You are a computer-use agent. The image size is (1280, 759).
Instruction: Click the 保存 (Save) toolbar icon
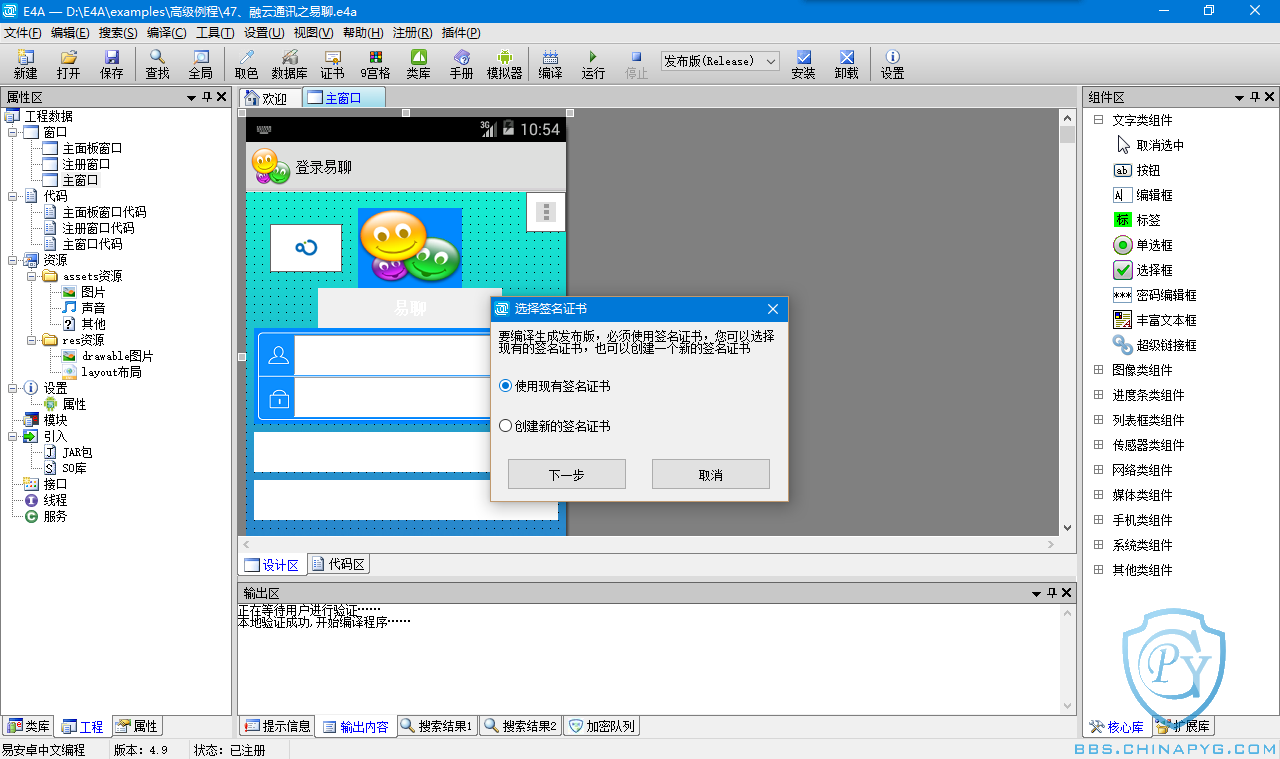coord(112,64)
